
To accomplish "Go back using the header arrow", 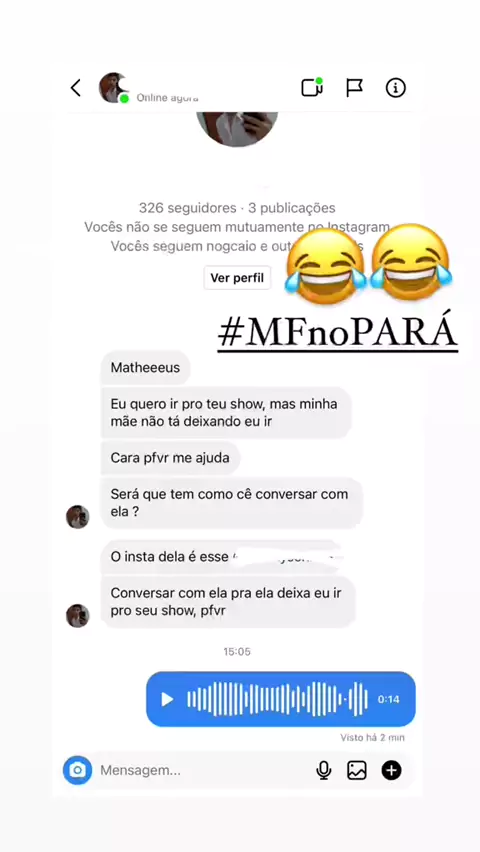I will pos(76,88).
